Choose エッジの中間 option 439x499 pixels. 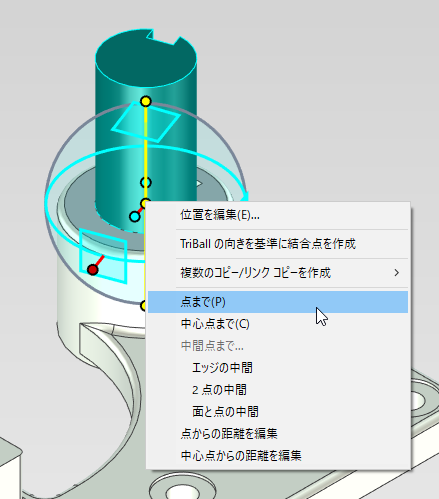coord(278,368)
